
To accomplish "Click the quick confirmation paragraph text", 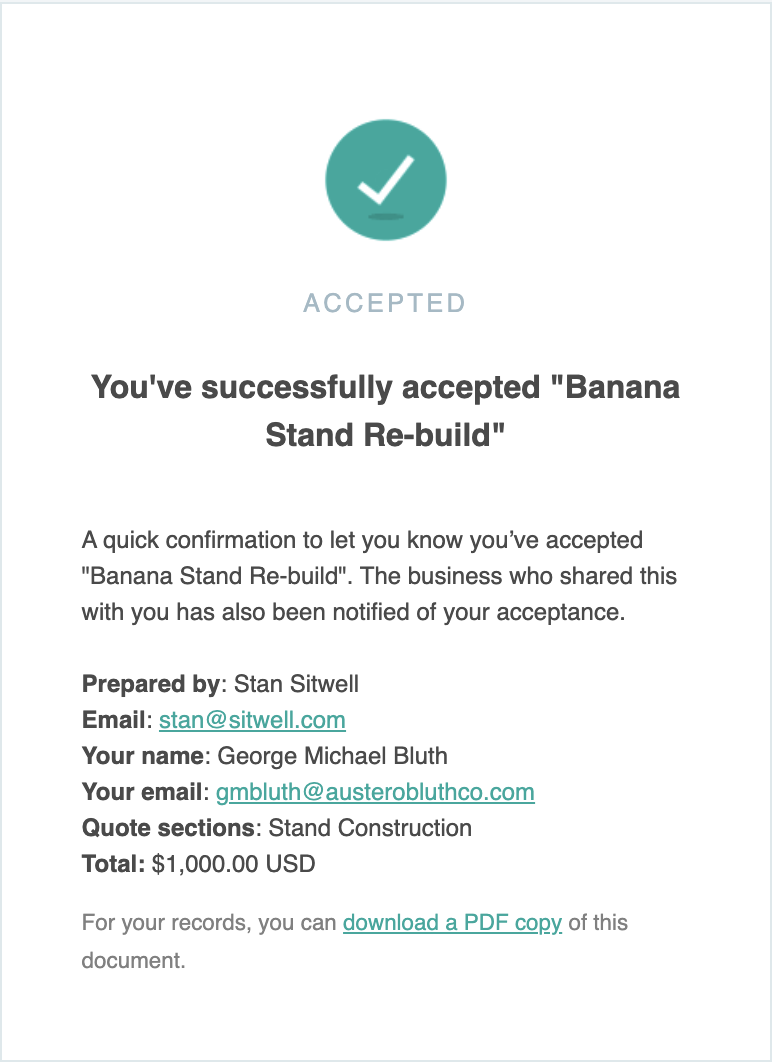I will [379, 576].
